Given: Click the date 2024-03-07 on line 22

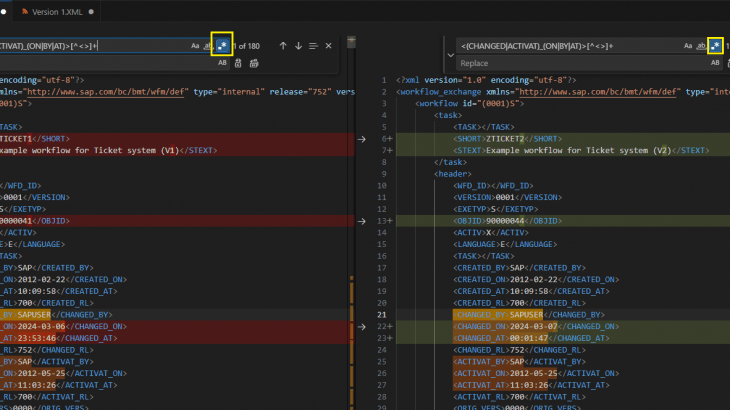Looking at the screenshot, I should (534, 326).
